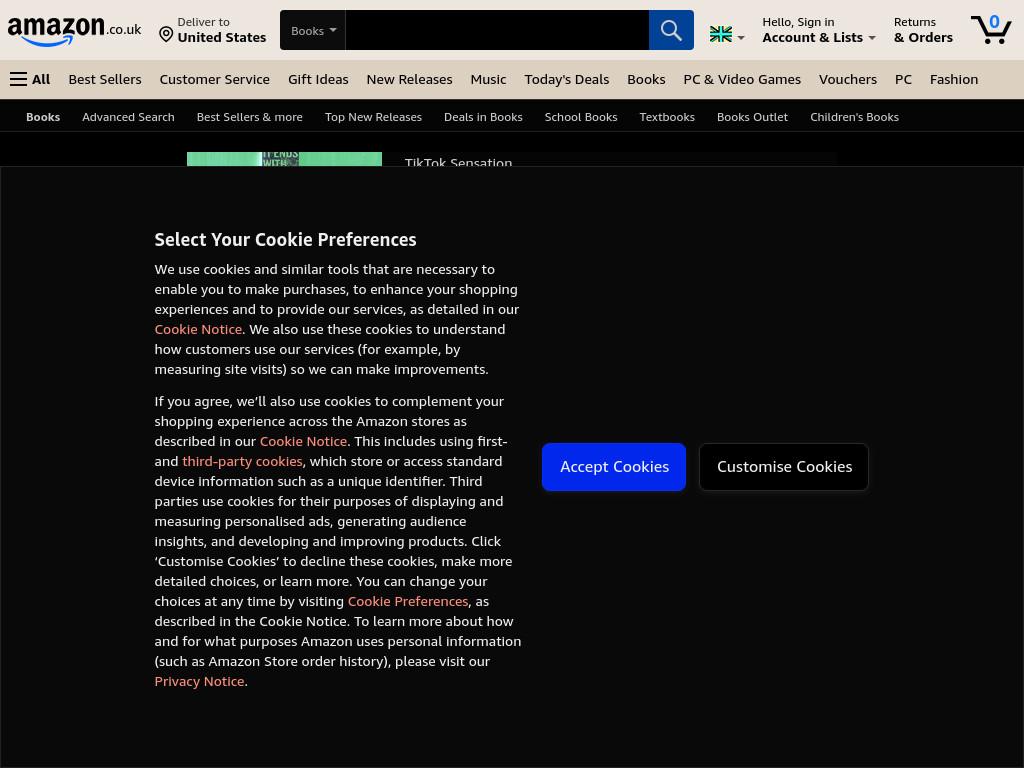Open Vouchers section

[848, 79]
